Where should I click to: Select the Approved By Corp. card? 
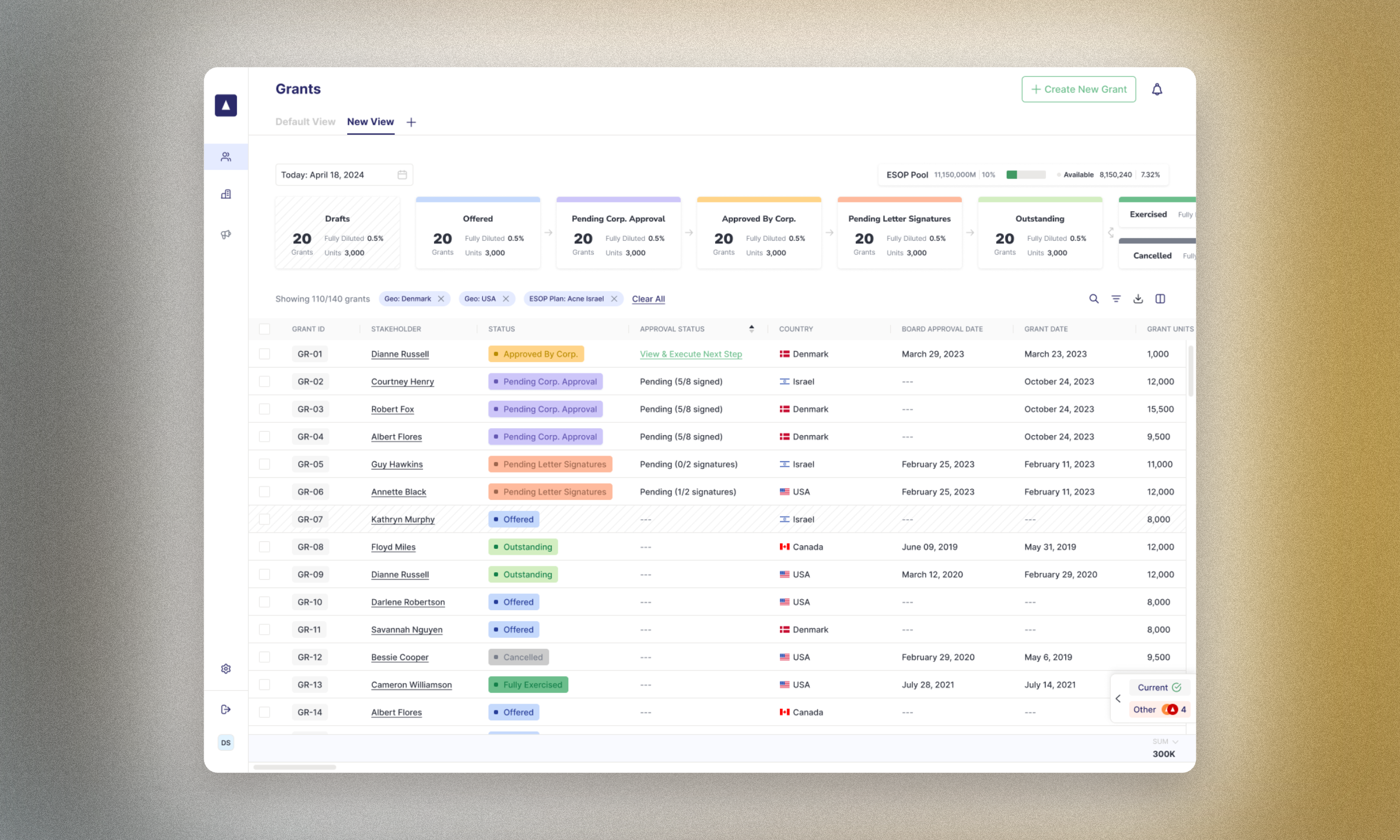pyautogui.click(x=759, y=233)
